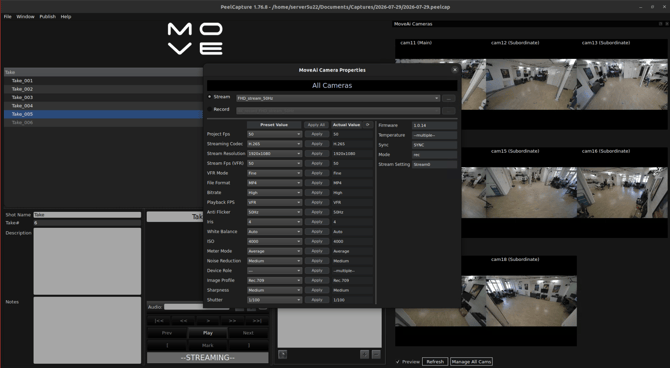This screenshot has width=670, height=368.
Task: Open the ellipsis button beside Stream preset
Action: 448,98
